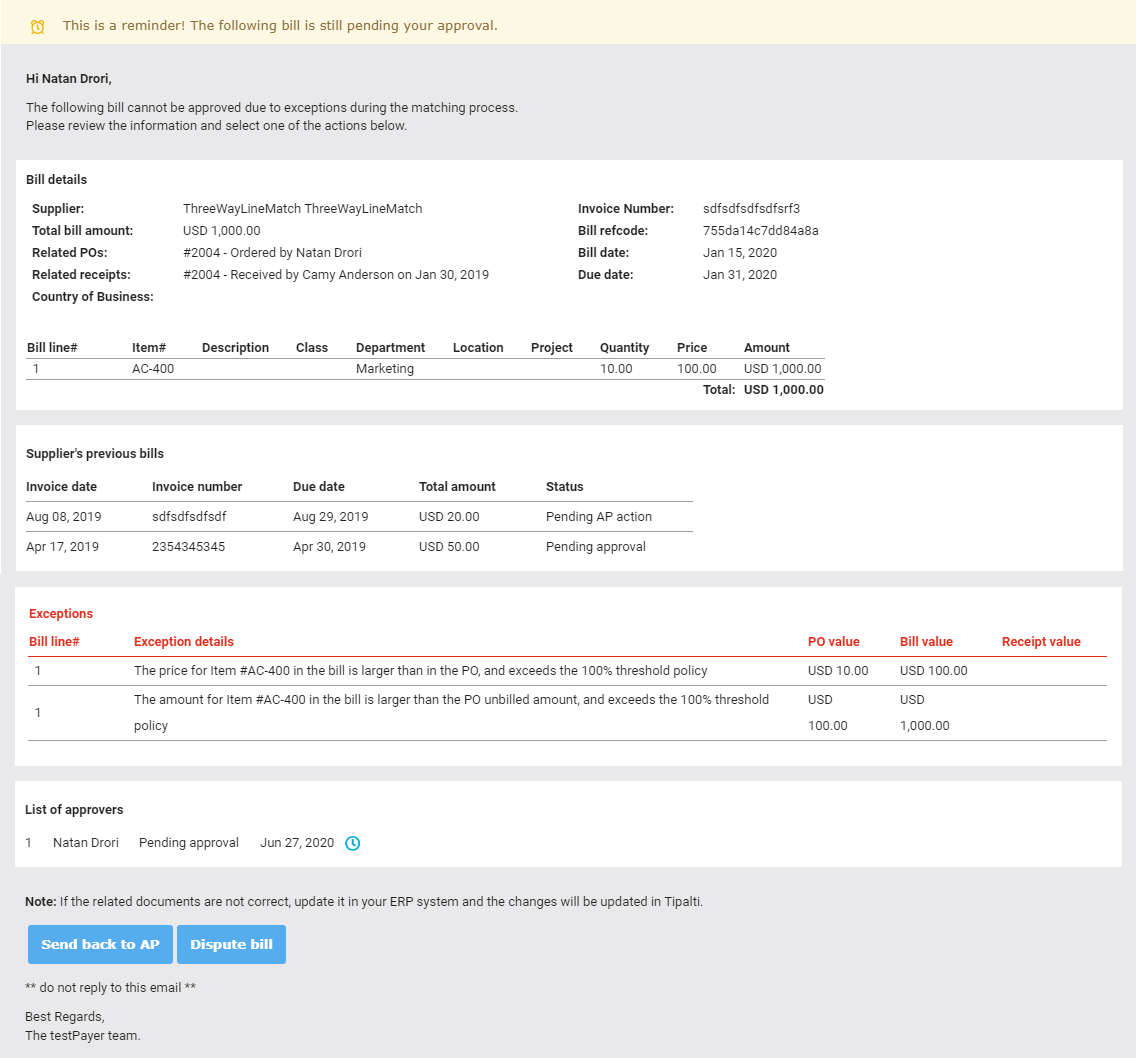Click the Total amount column header
The image size is (1136, 1058).
tap(457, 487)
